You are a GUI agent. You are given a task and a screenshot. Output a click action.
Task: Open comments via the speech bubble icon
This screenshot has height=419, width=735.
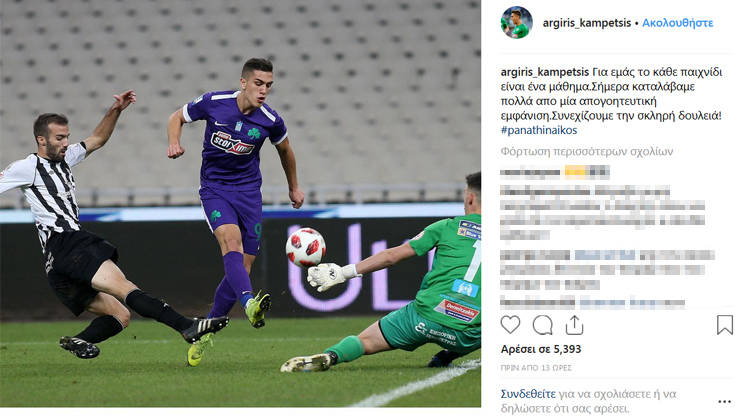(x=542, y=325)
